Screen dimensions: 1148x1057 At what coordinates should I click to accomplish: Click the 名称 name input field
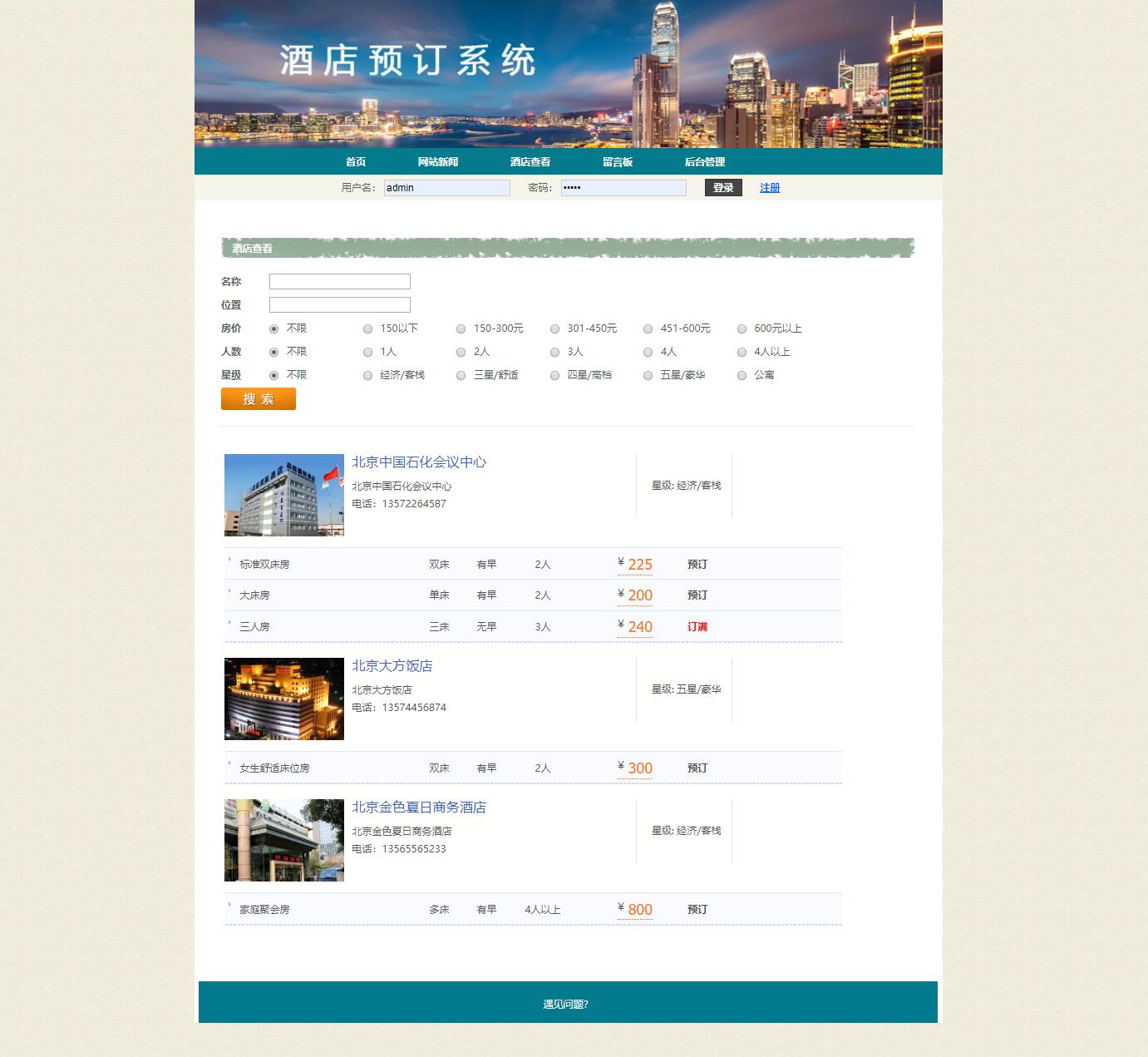[x=339, y=281]
